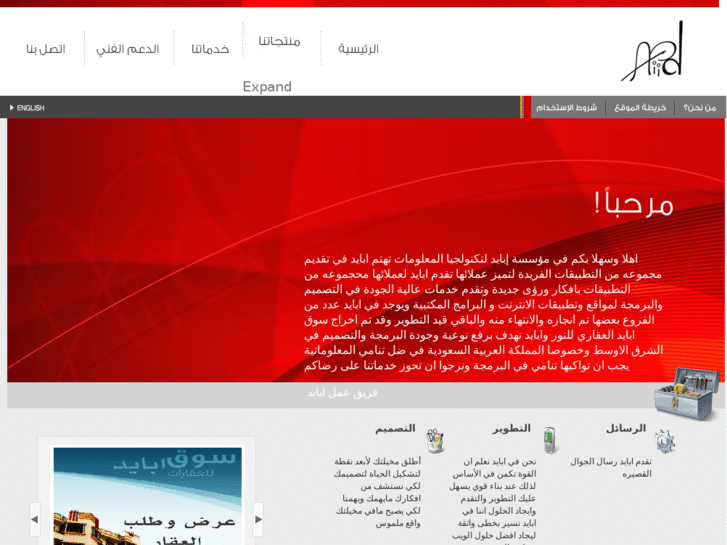
Task: Click the التطوير section heading
Action: click(x=511, y=428)
